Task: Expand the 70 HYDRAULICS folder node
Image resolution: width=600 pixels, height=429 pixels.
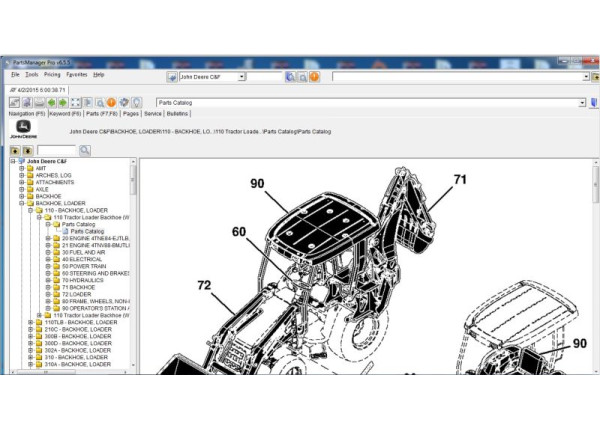Action: [x=48, y=281]
